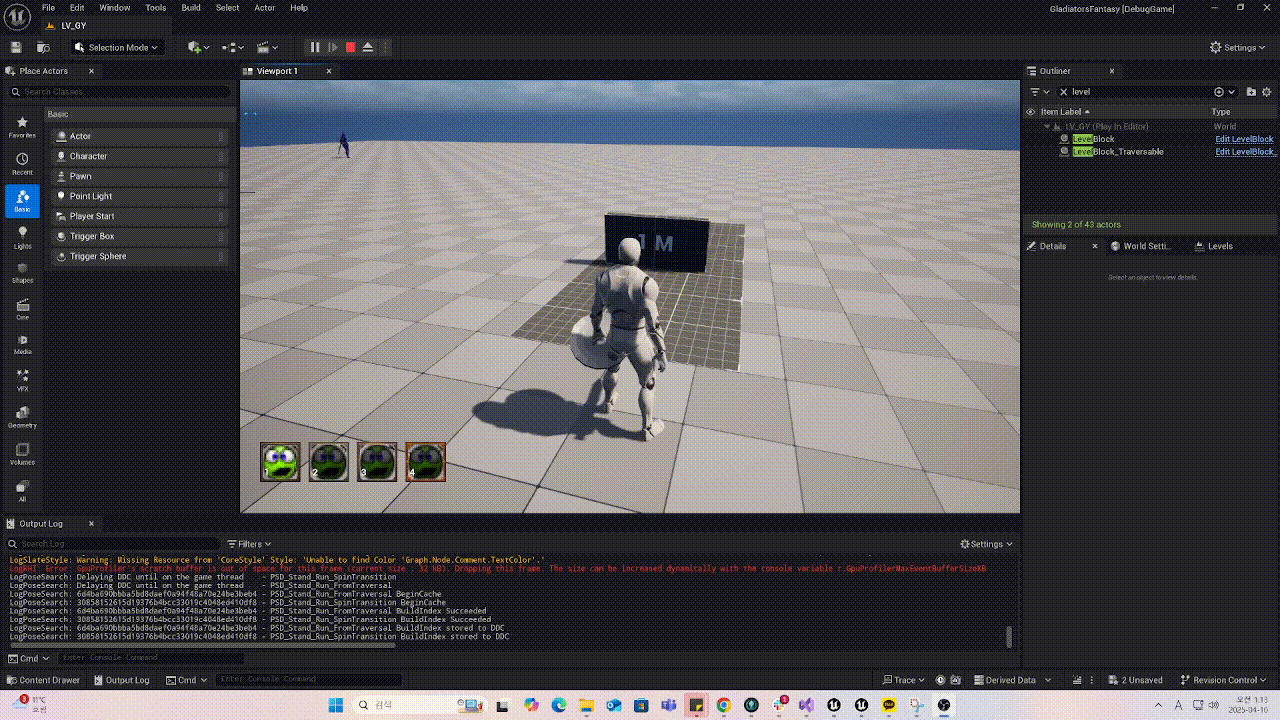Screen dimensions: 1280x720
Task: Open the Trace dropdown in the status bar
Action: pyautogui.click(x=904, y=680)
